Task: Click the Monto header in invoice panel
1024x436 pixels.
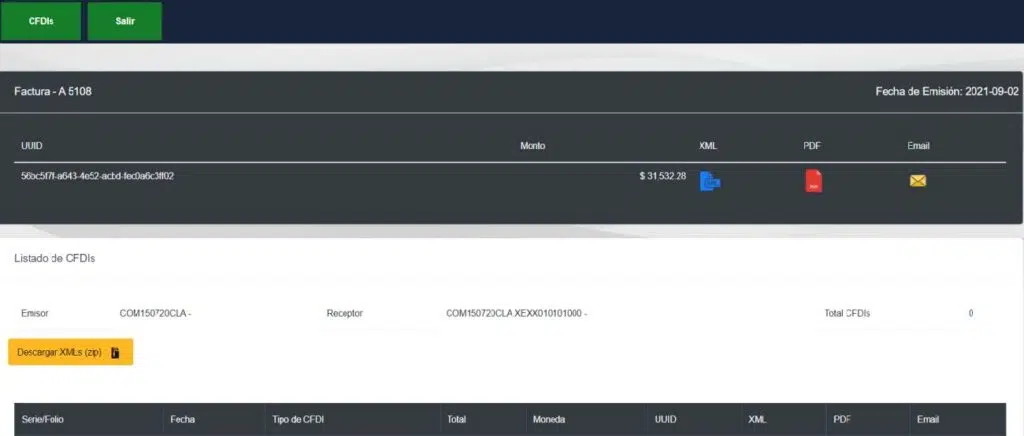Action: (x=533, y=146)
